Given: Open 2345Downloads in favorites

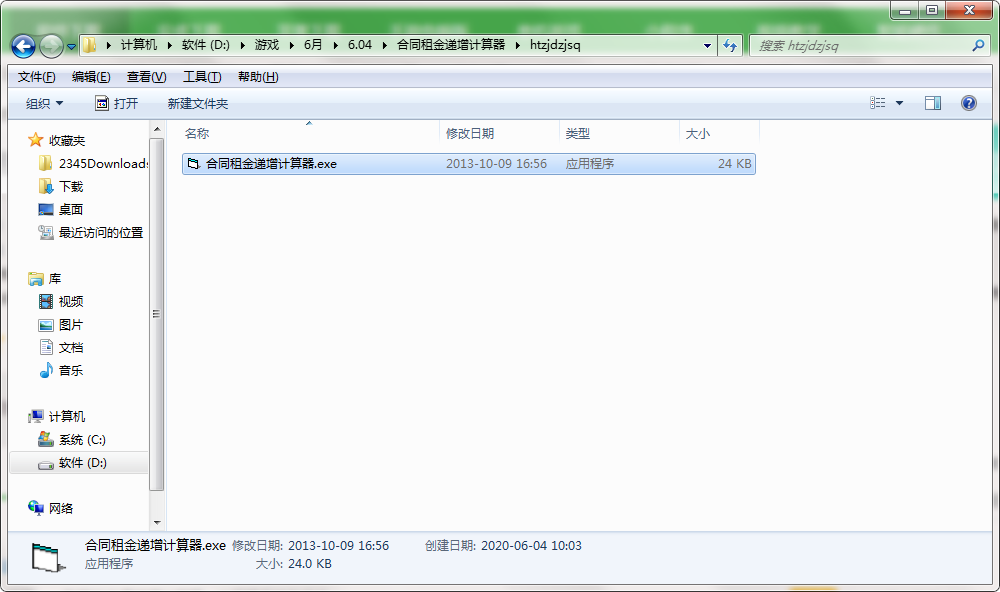Looking at the screenshot, I should (93, 163).
